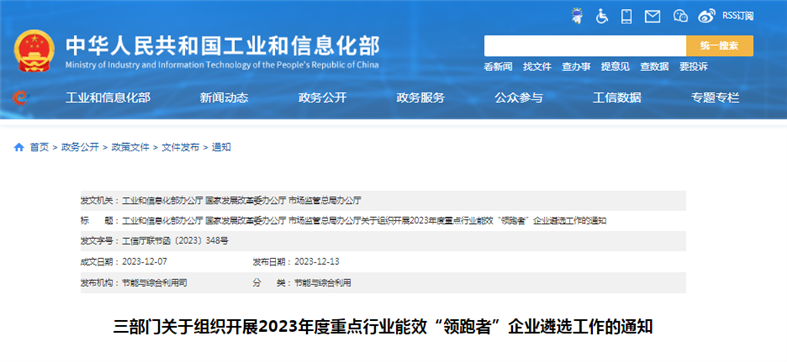Open 提意见 quick link
This screenshot has width=787, height=362.
pos(615,67)
